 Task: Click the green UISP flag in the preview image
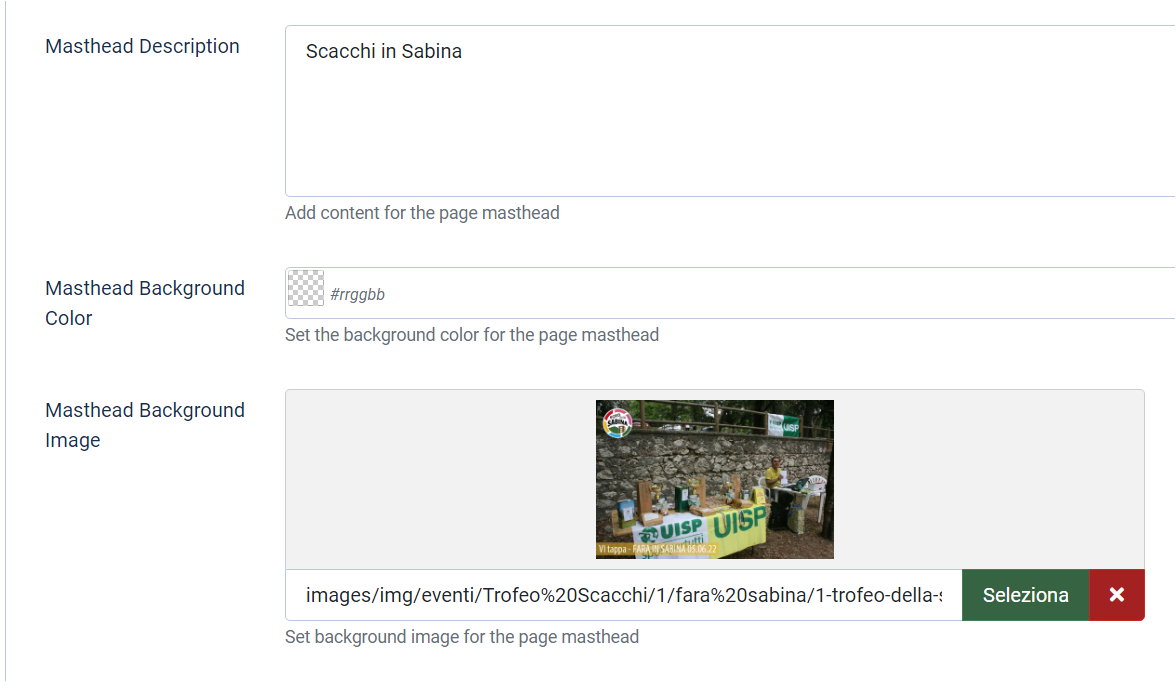click(x=785, y=425)
